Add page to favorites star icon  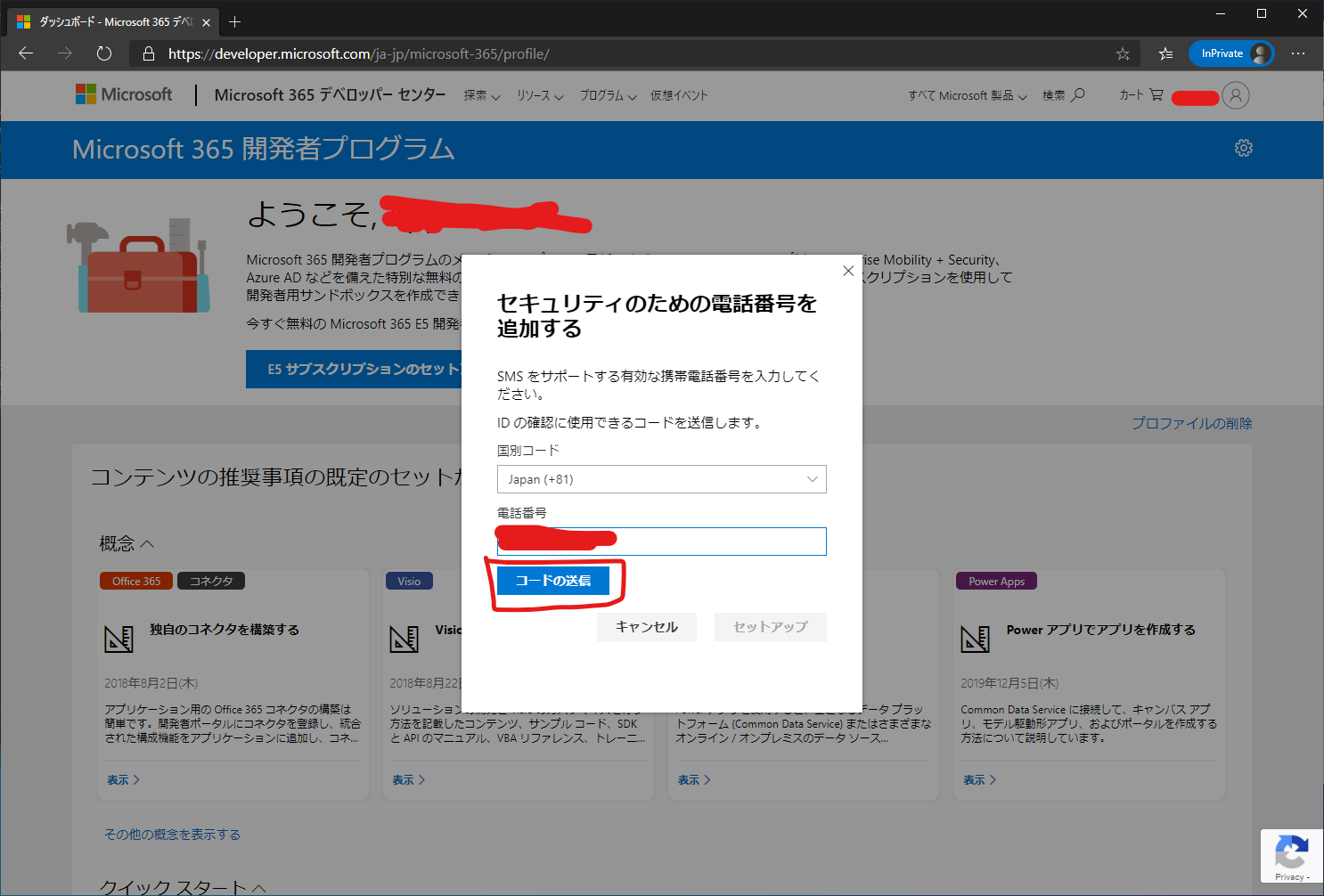coord(1123,54)
